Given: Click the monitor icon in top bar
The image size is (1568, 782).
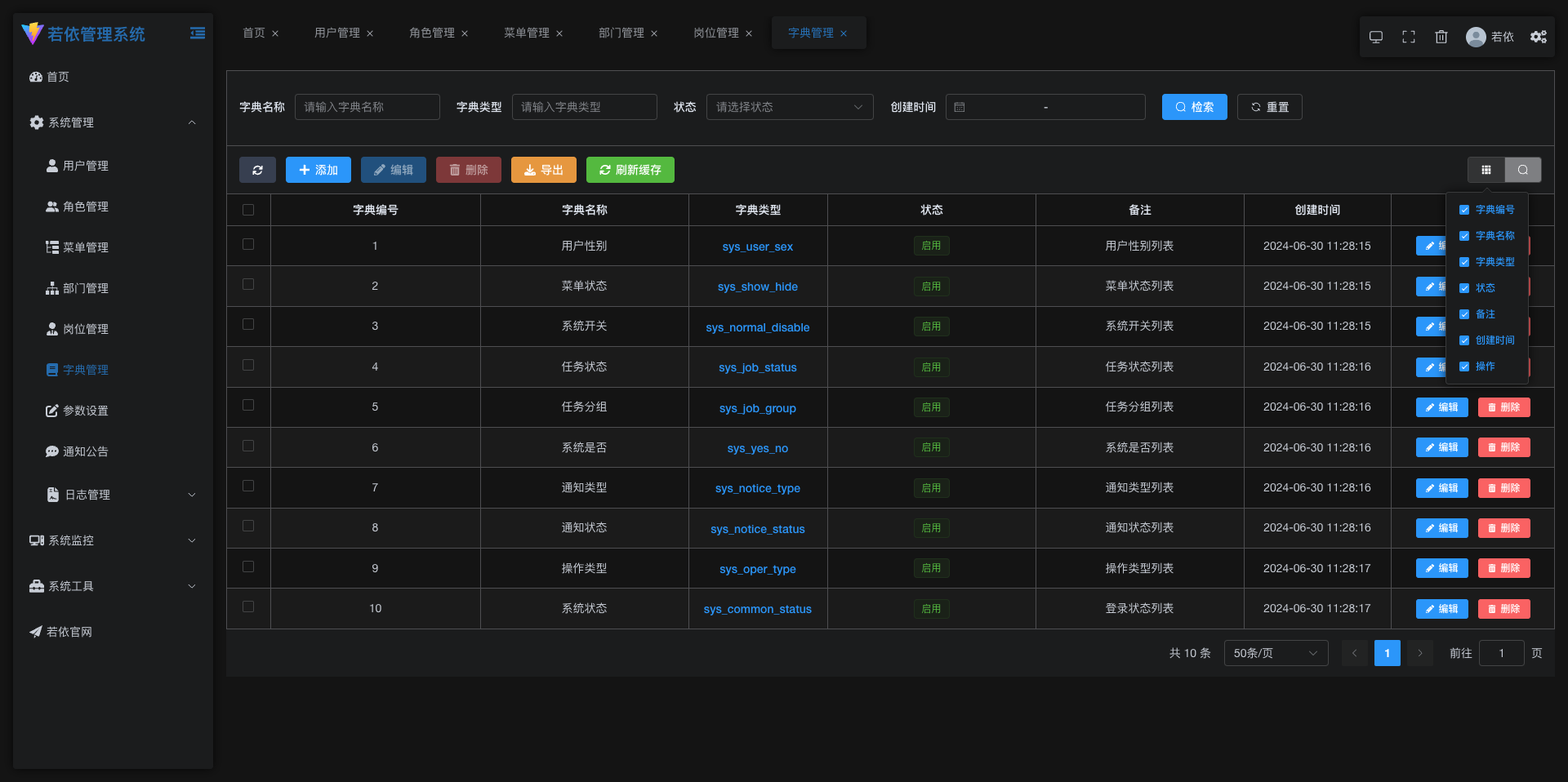Looking at the screenshot, I should 1376,37.
